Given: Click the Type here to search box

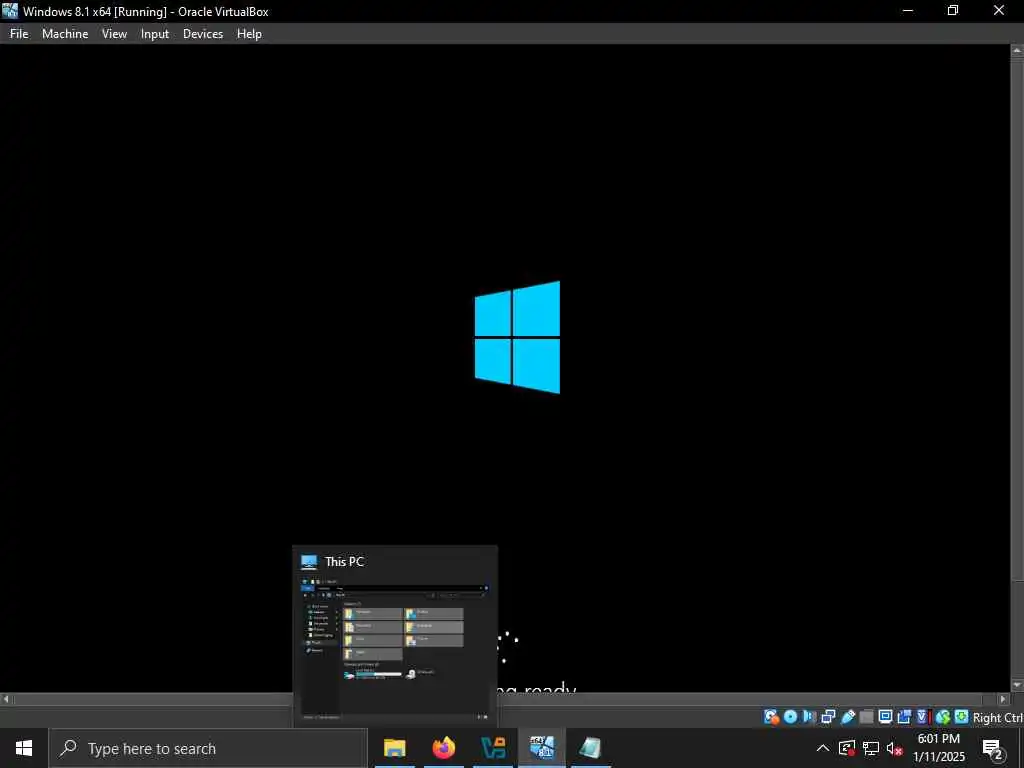Looking at the screenshot, I should point(208,748).
